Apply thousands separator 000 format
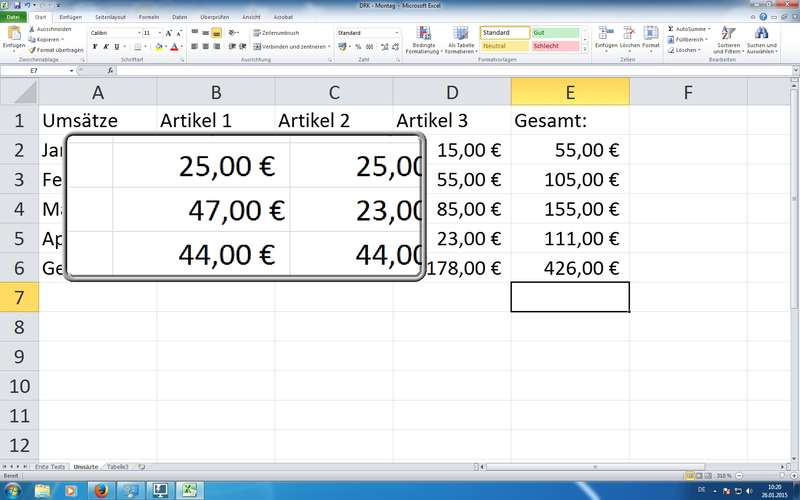800x500 pixels. coord(369,46)
